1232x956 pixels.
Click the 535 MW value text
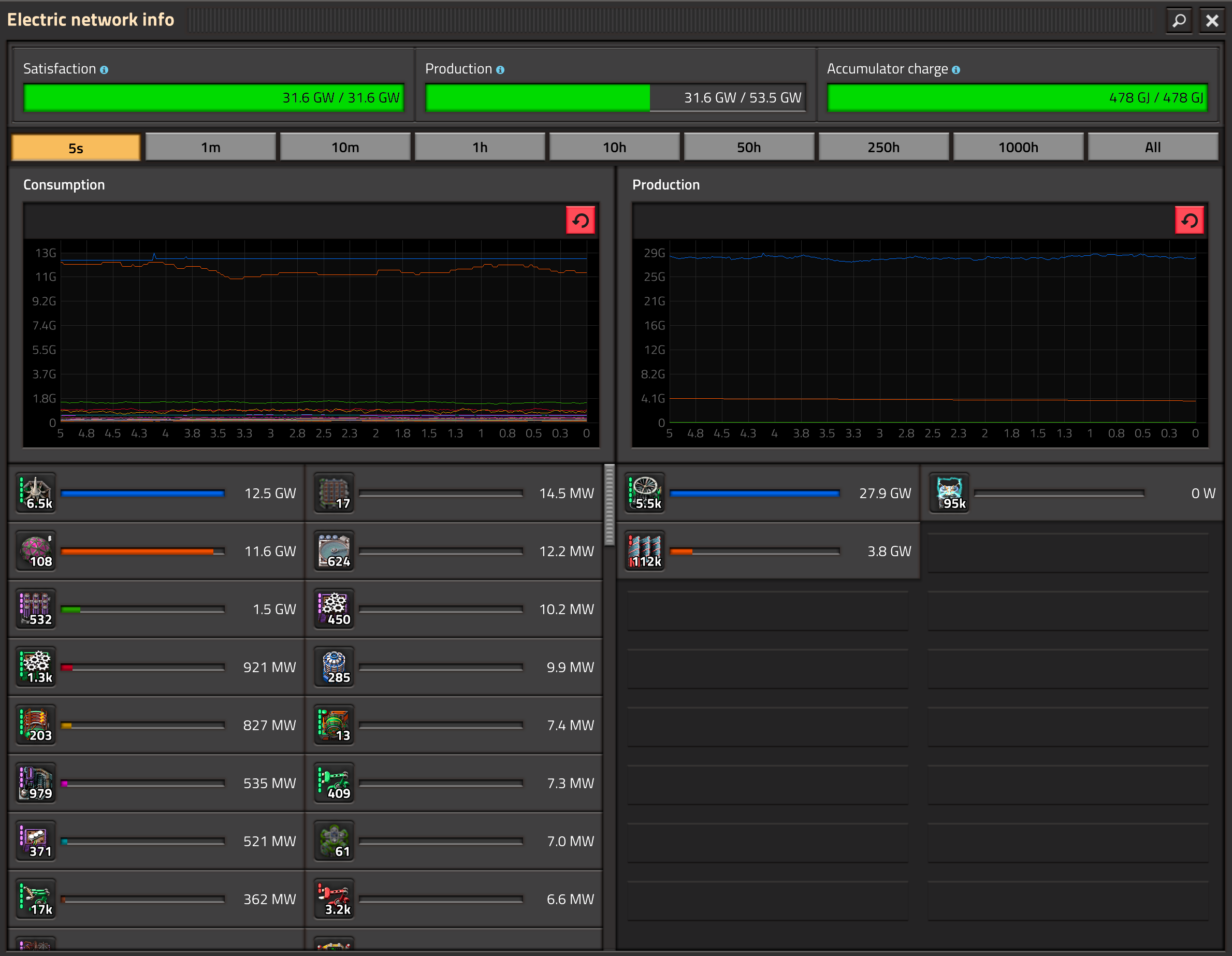point(270,784)
